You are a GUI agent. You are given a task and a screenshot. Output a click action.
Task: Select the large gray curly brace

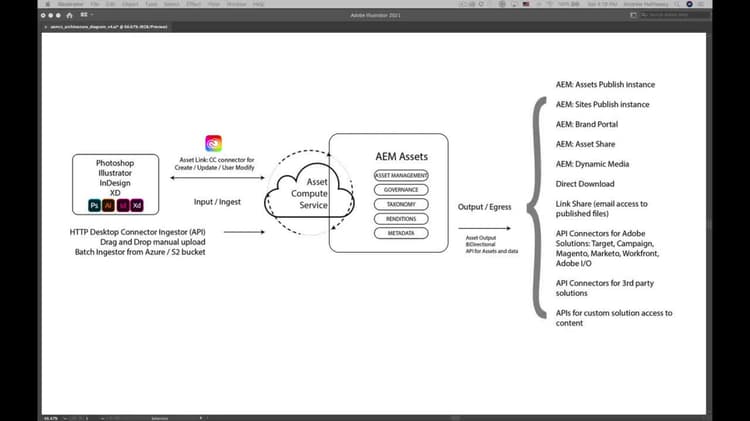(x=537, y=208)
